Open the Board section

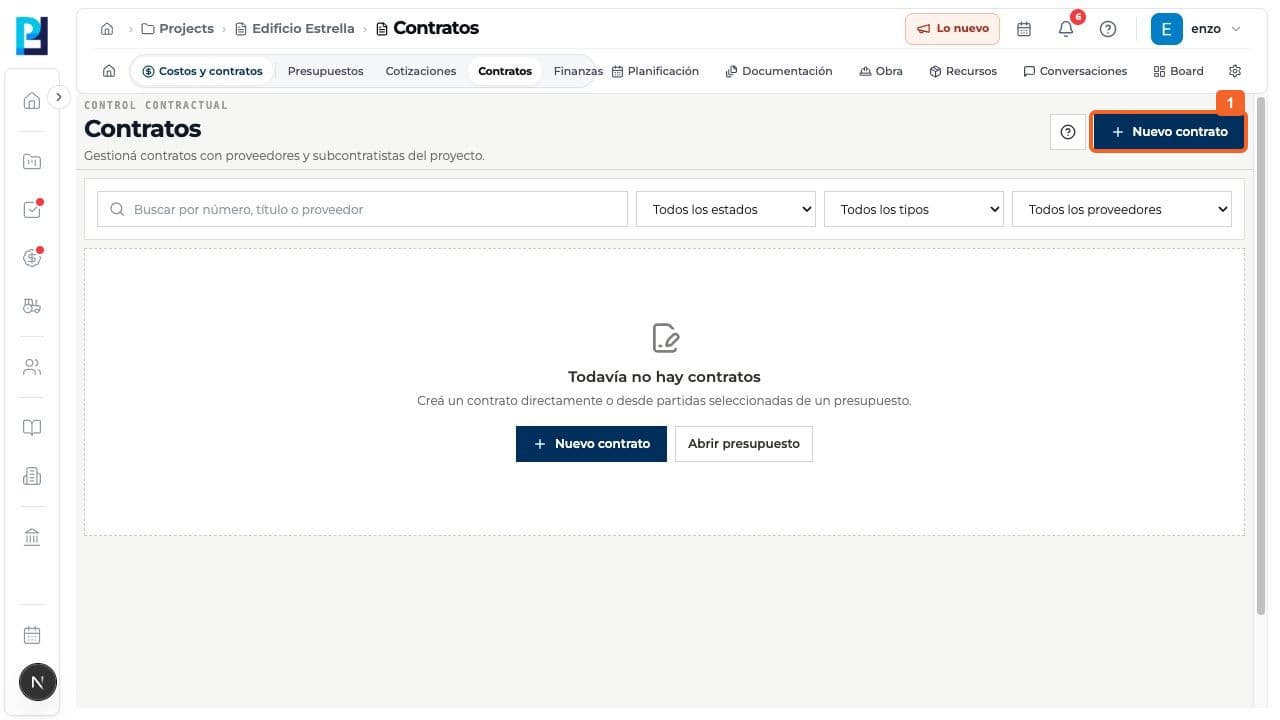[1178, 71]
